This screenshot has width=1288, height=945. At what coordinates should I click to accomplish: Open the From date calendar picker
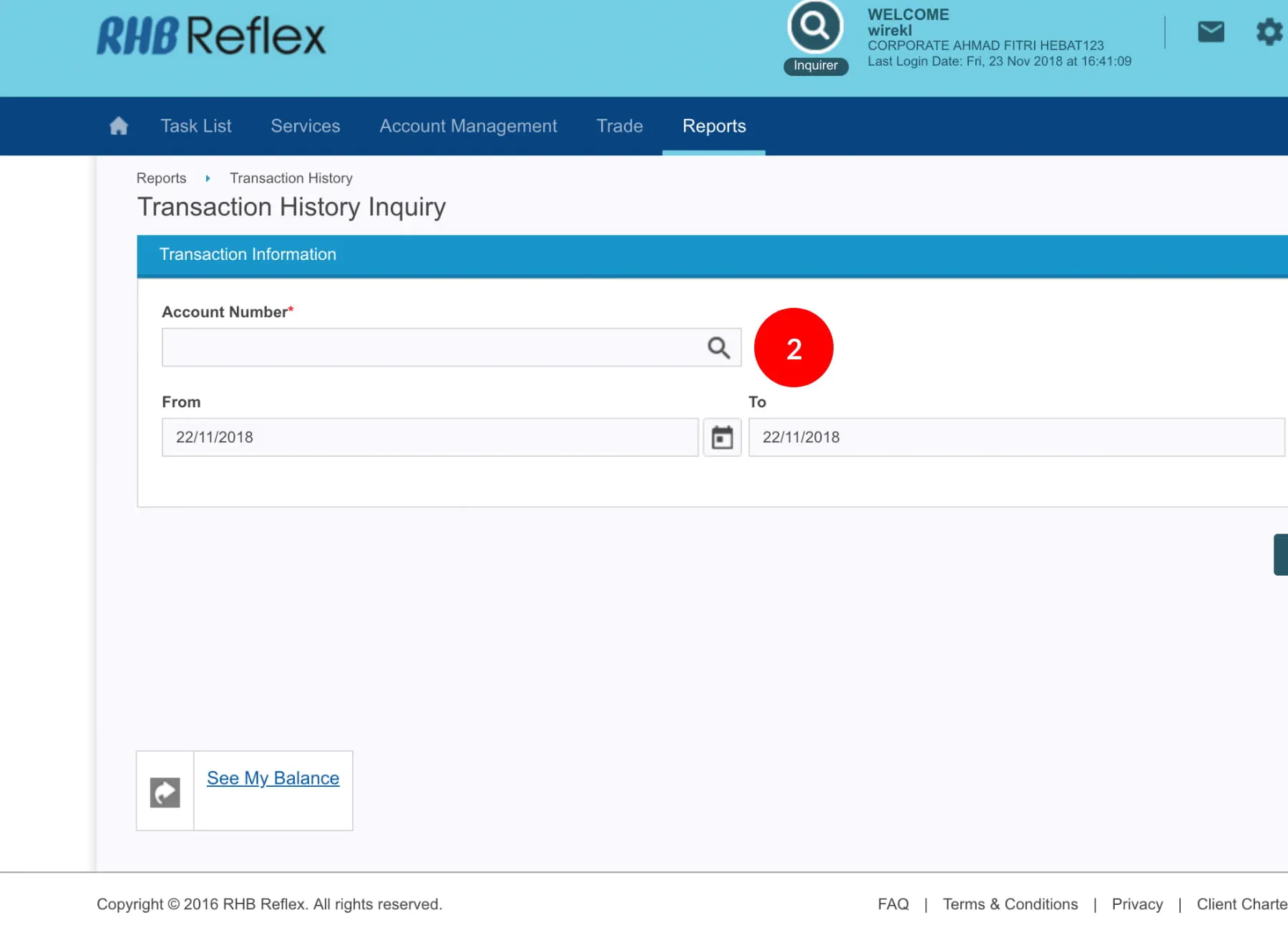(x=722, y=437)
